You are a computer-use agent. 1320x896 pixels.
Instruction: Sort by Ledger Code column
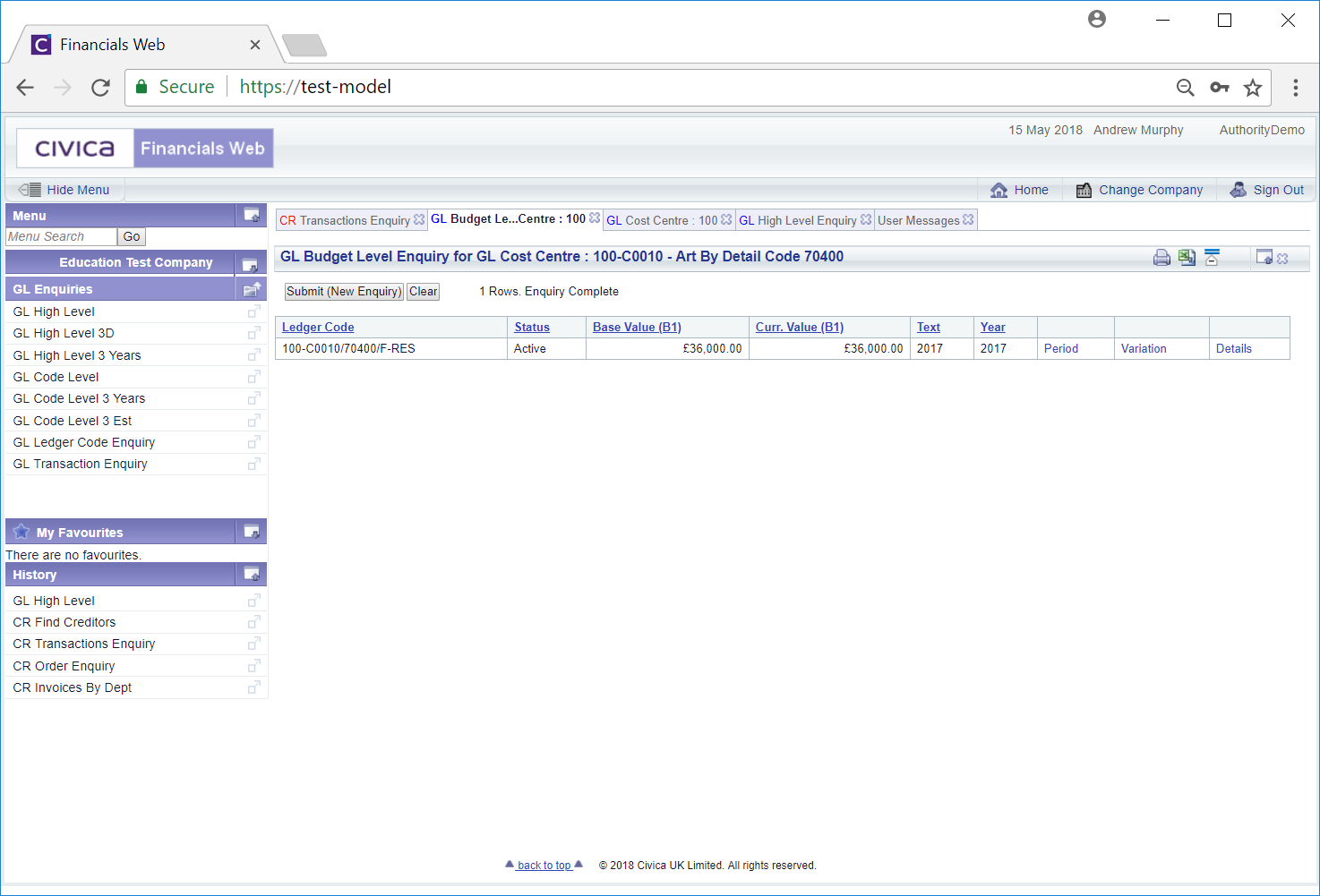(x=318, y=328)
